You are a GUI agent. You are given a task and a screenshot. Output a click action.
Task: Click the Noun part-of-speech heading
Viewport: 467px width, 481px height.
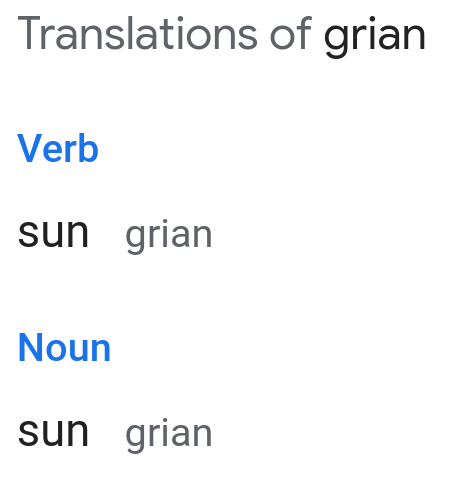coord(64,347)
